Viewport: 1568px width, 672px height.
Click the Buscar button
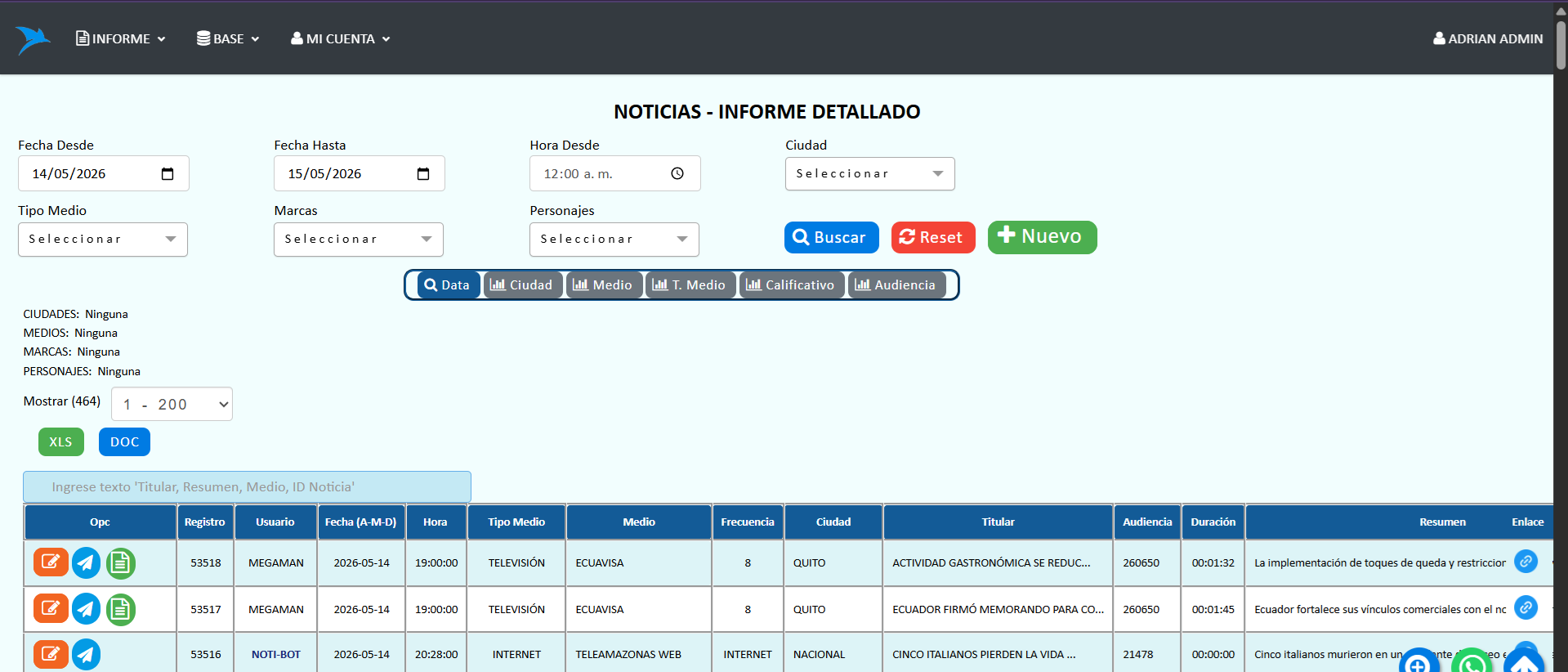[x=832, y=237]
